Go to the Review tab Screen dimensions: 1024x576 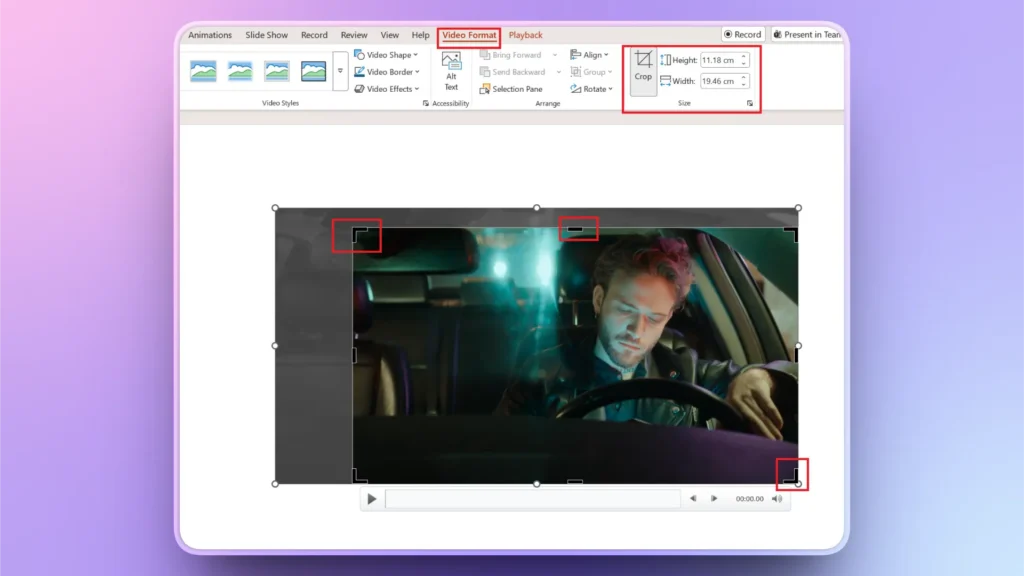coord(354,35)
